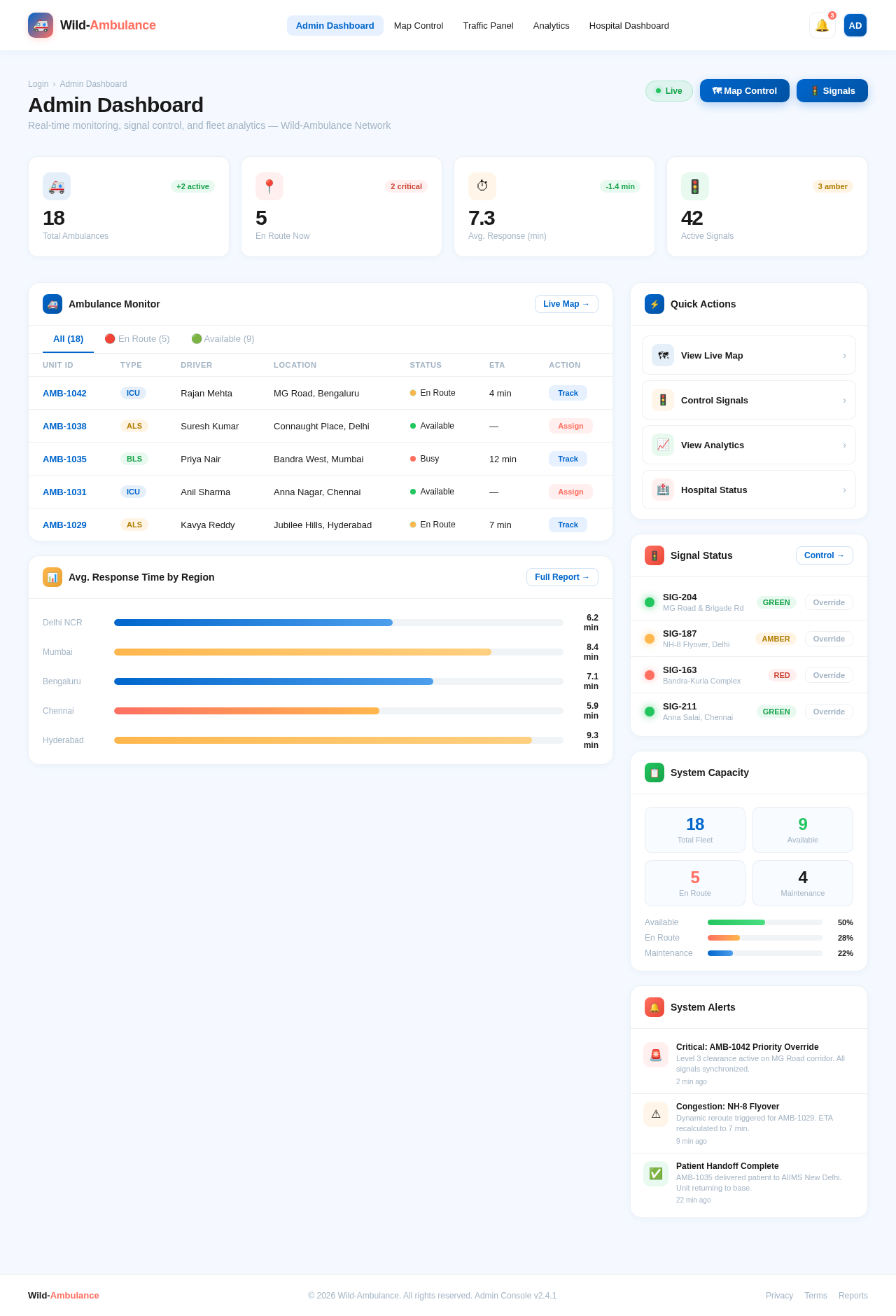Click the chart icon beside View Analytics
This screenshot has height=1316, width=896.
point(663,445)
